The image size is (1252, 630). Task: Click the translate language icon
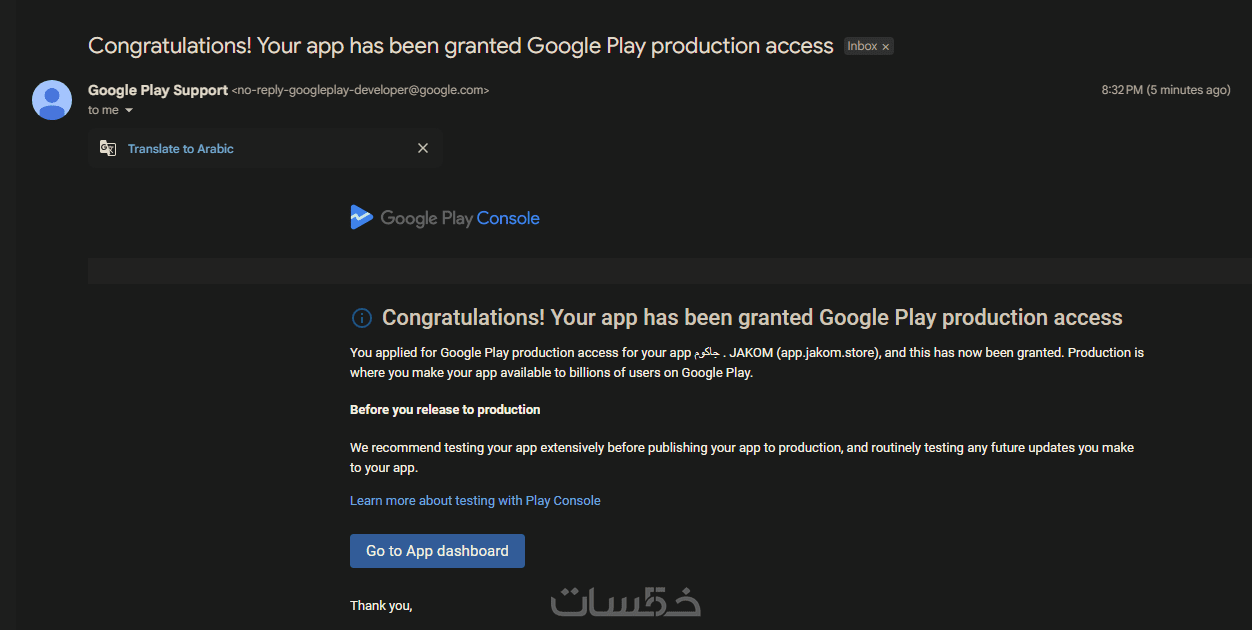tap(108, 148)
